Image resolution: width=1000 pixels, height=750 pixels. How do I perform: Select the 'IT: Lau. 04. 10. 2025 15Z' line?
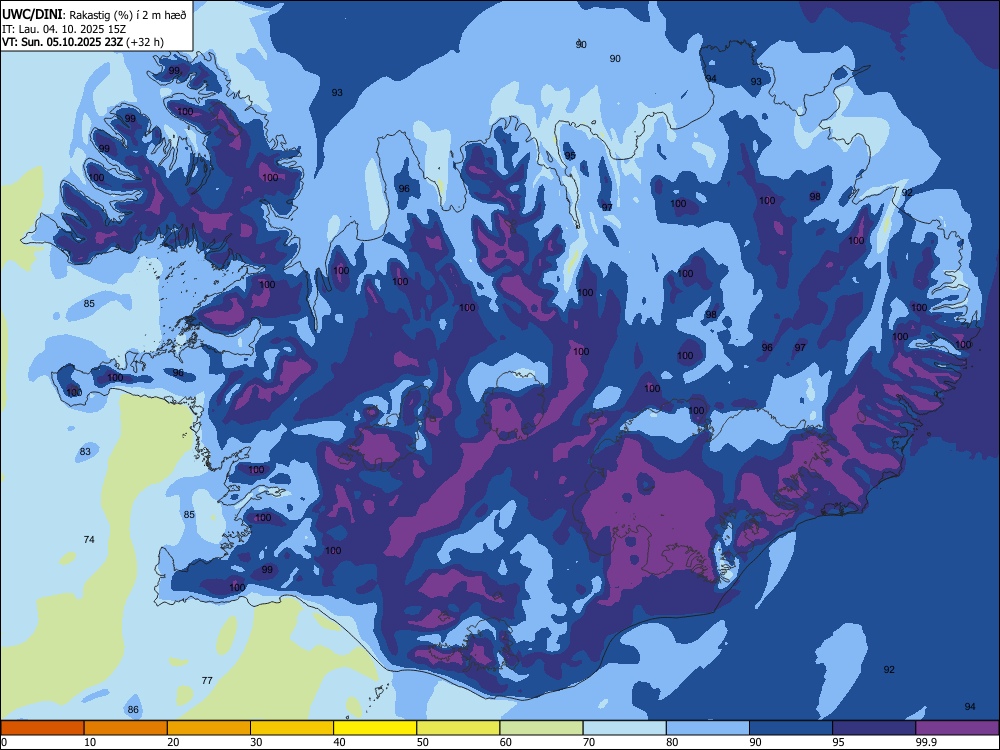tap(64, 29)
